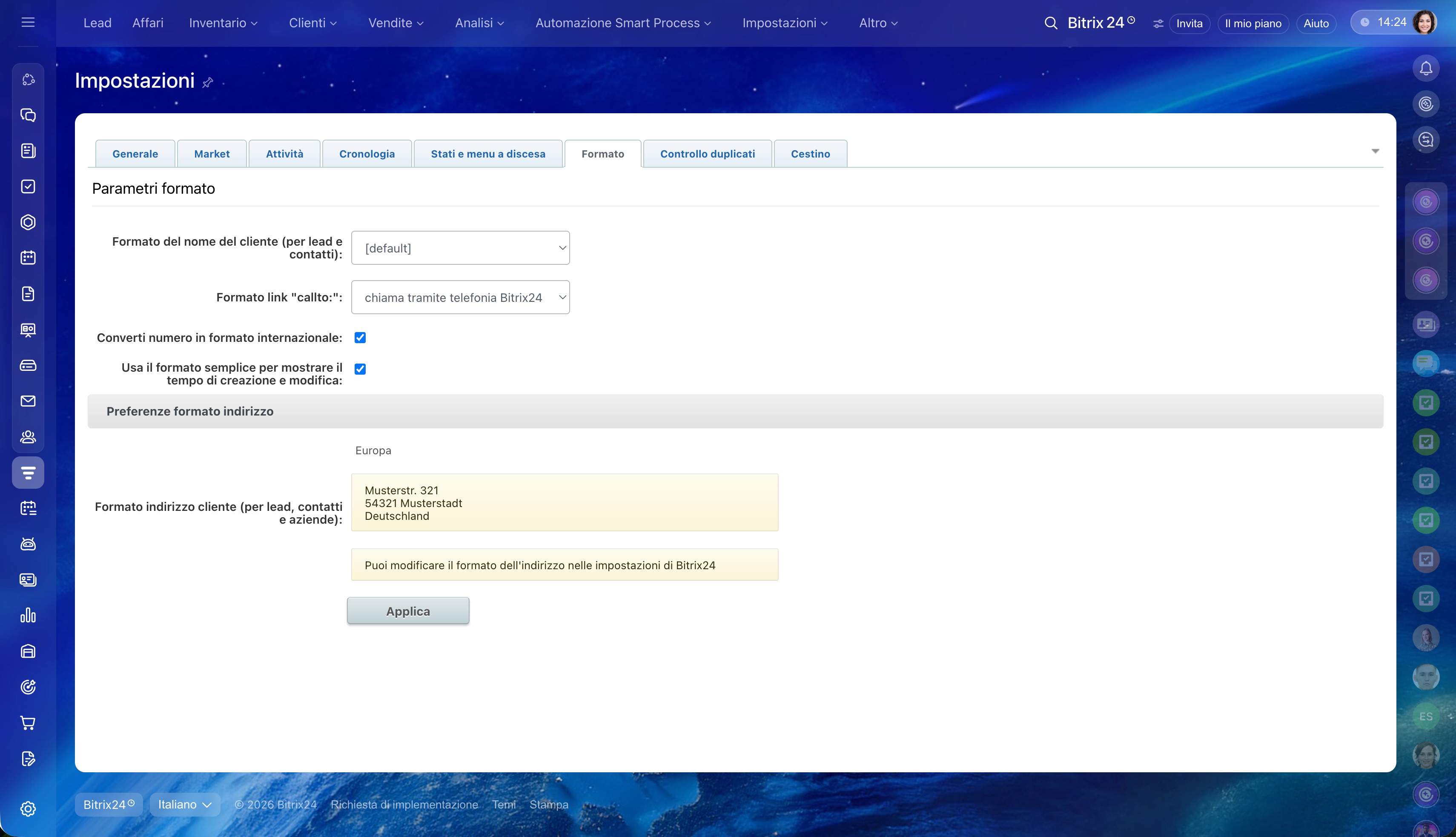Uncheck Converti numero in formato internazionale

[360, 338]
